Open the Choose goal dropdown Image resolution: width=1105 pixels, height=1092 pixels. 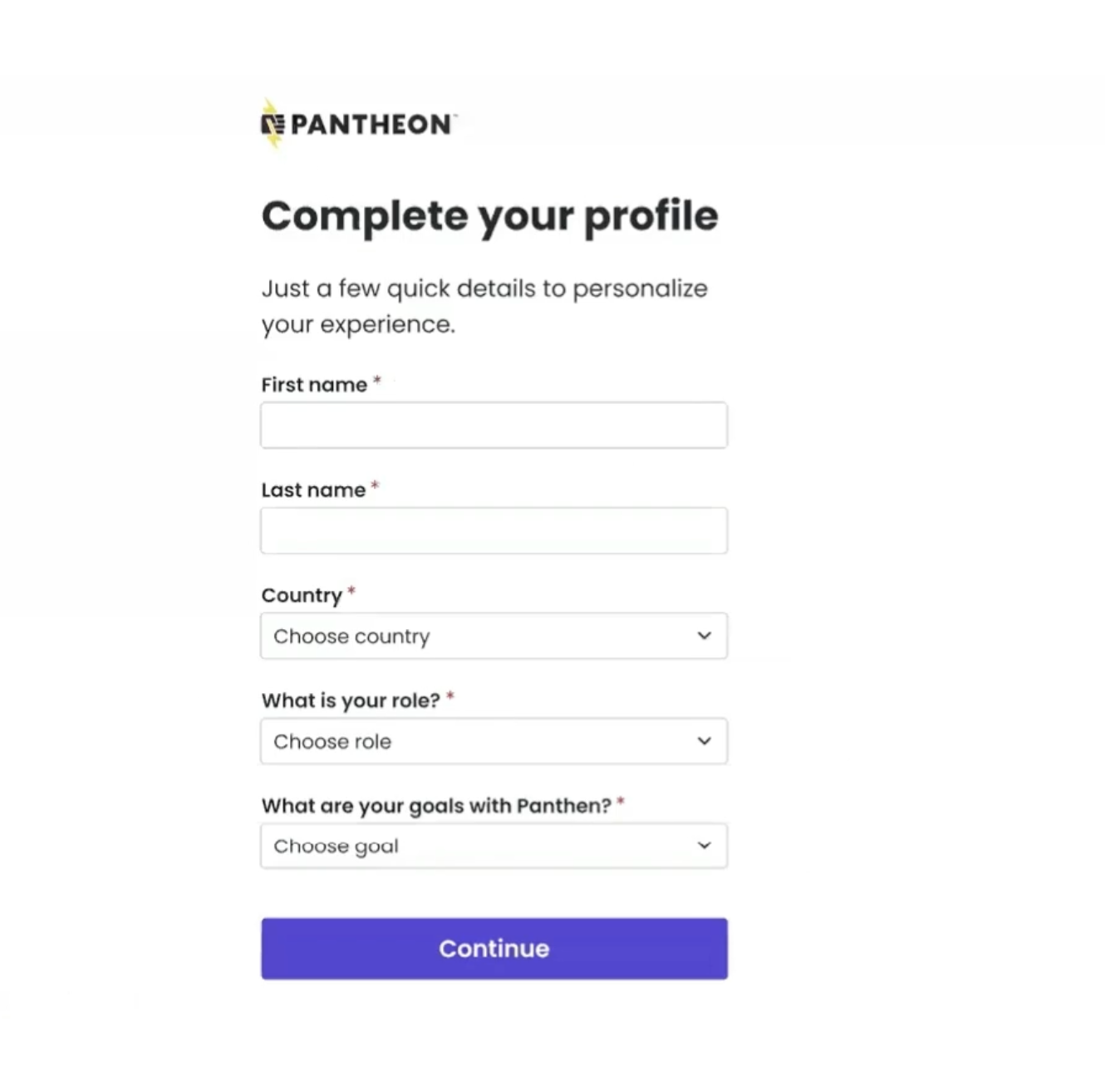coord(494,846)
